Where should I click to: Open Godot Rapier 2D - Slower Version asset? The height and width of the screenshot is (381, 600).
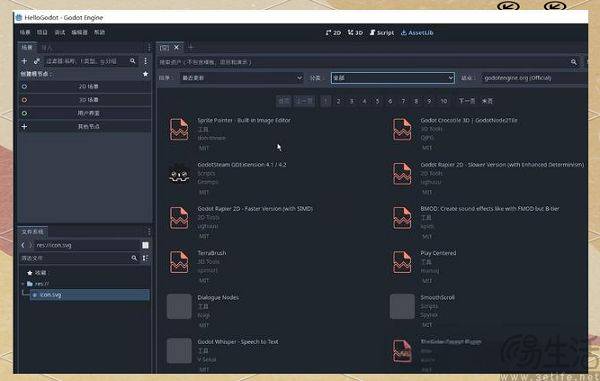(502, 165)
